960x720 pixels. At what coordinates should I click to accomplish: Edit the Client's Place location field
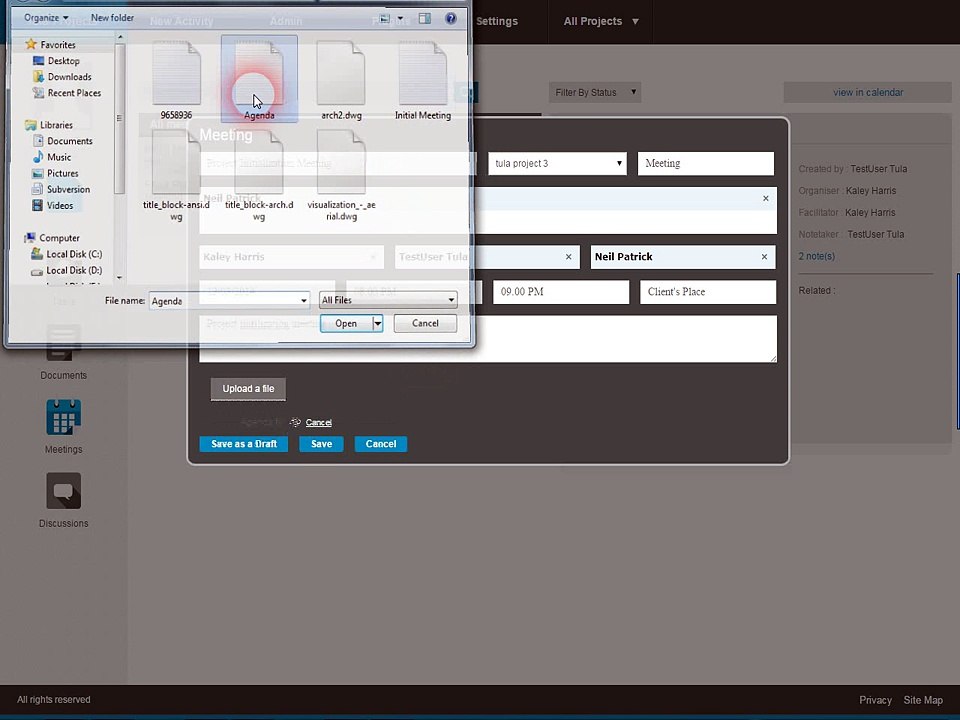(x=708, y=292)
